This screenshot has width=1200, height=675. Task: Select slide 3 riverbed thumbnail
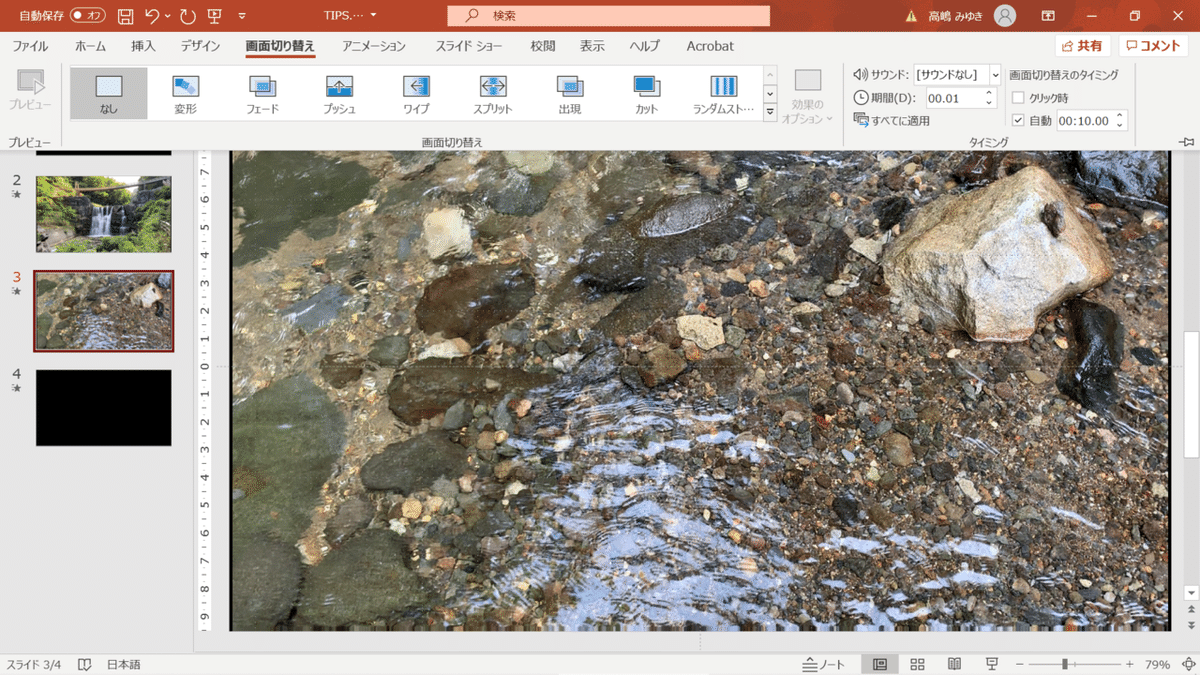pyautogui.click(x=104, y=311)
